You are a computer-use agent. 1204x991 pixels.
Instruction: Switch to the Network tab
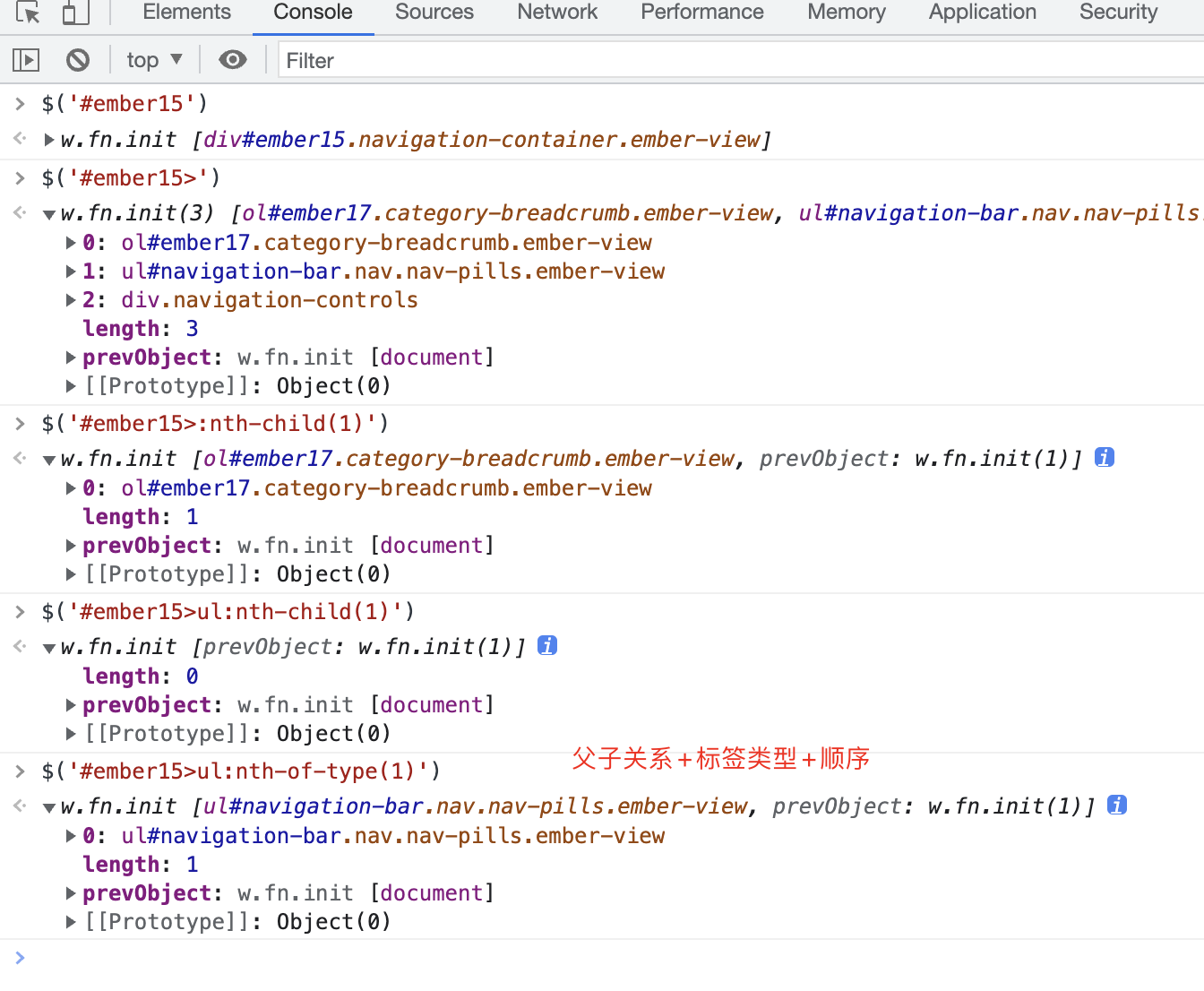tap(557, 13)
